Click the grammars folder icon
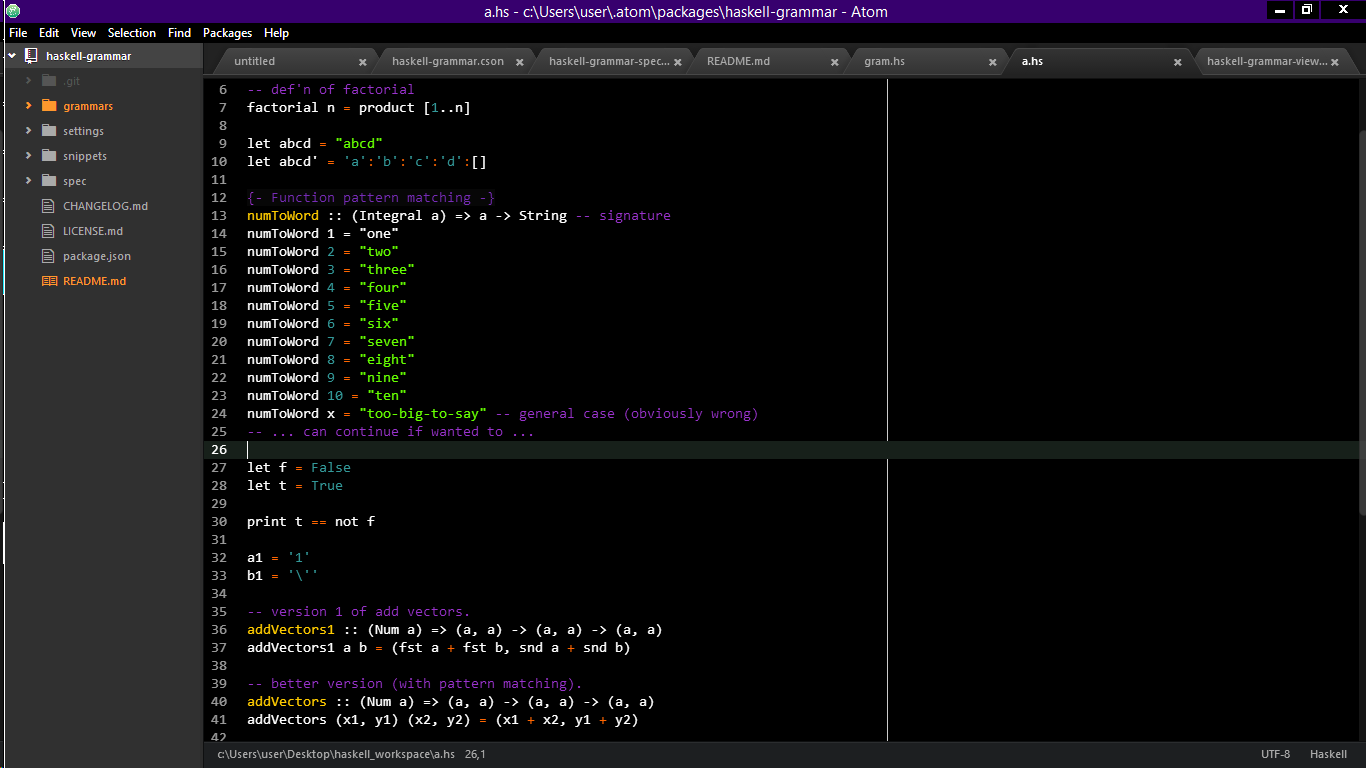 click(49, 106)
